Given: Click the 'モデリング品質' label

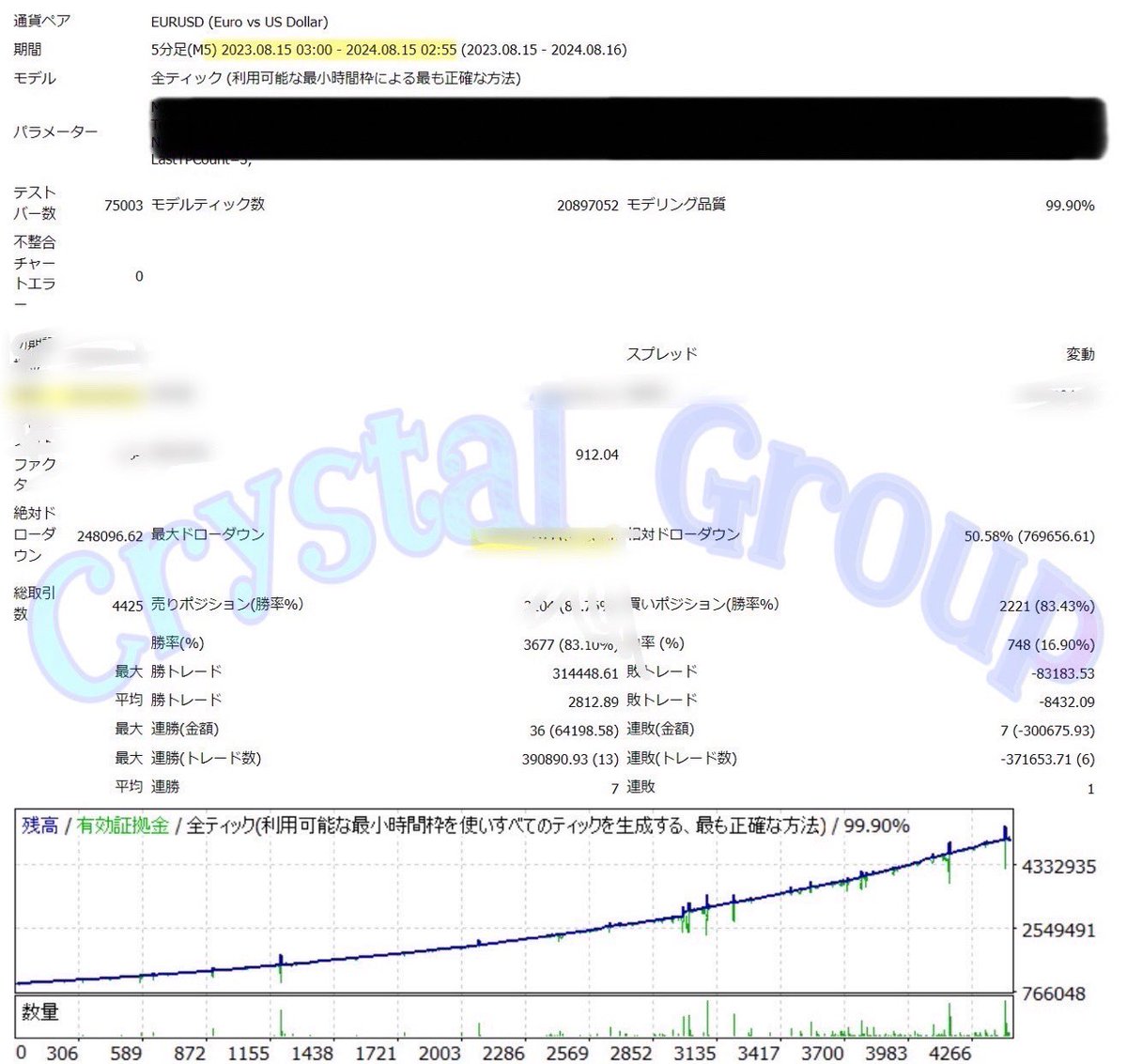Looking at the screenshot, I should tap(676, 204).
